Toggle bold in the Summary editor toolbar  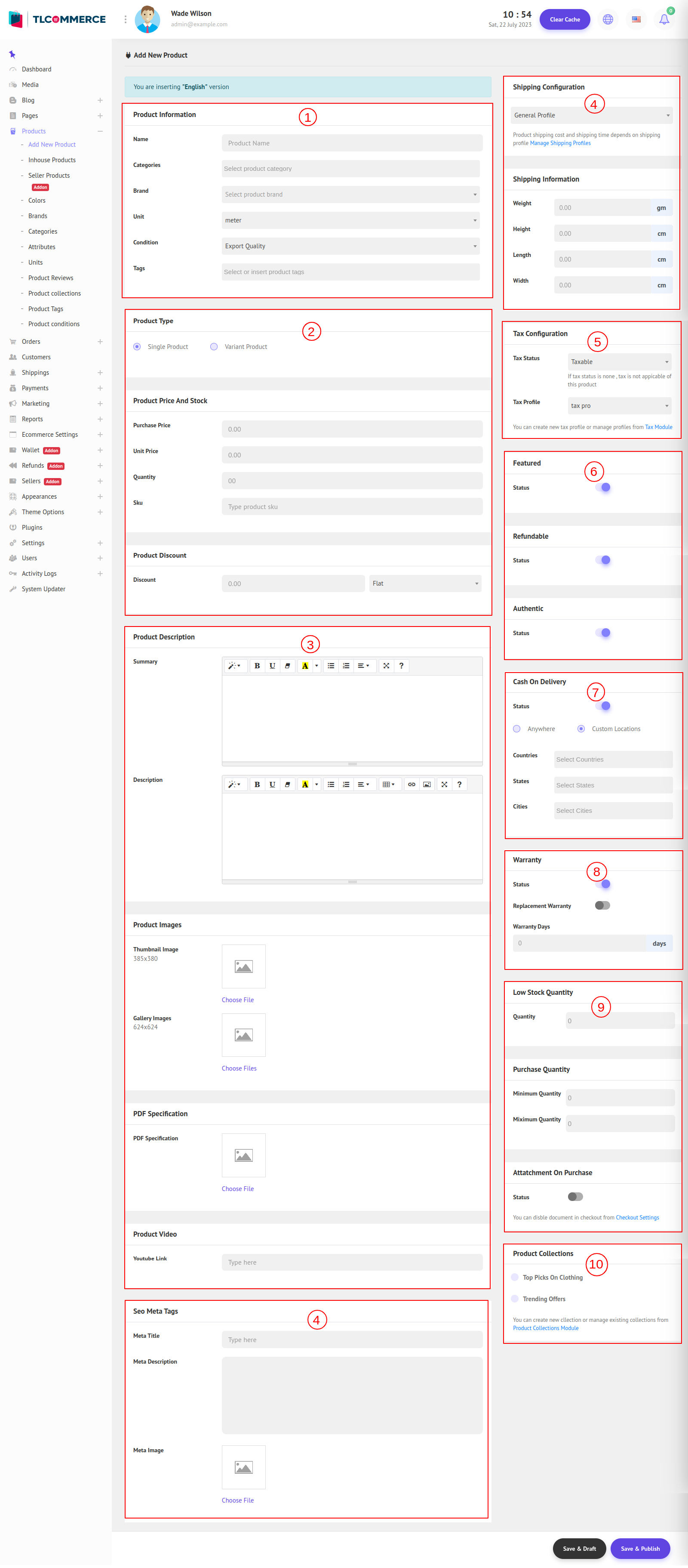click(x=257, y=666)
